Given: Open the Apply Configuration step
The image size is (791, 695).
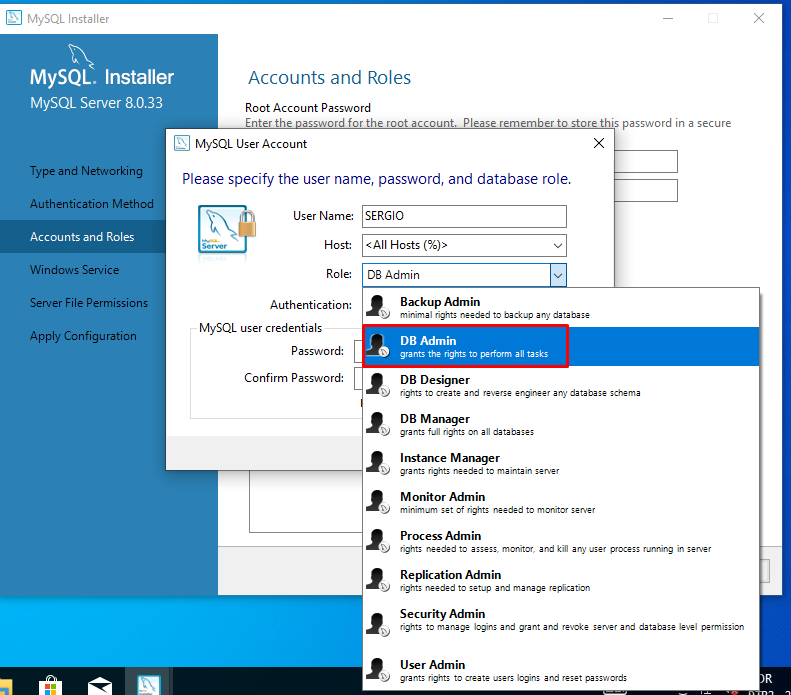Looking at the screenshot, I should (x=83, y=336).
